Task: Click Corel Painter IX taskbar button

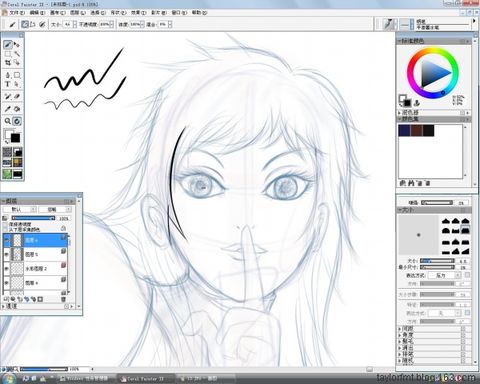Action: pos(145,379)
